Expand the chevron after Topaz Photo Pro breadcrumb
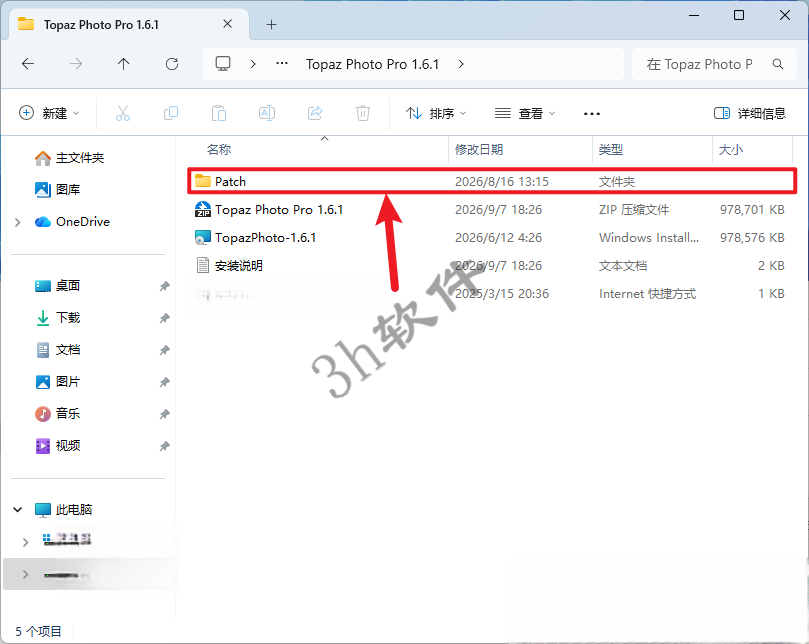The image size is (809, 644). (x=461, y=64)
